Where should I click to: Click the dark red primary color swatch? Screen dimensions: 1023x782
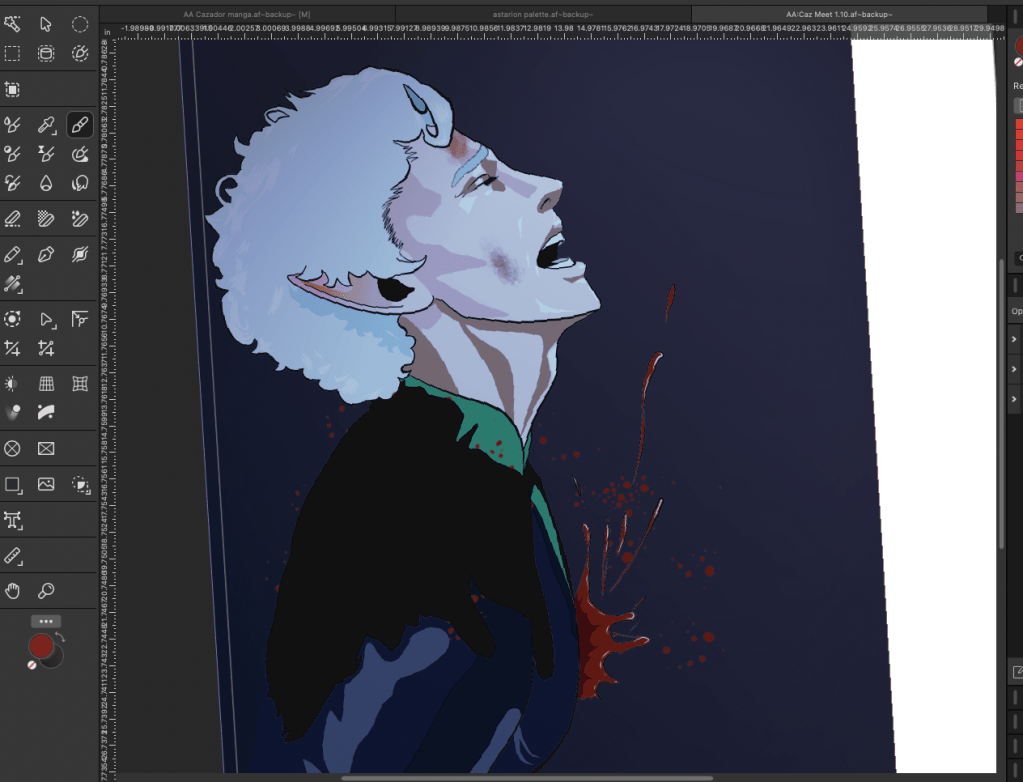pos(41,646)
